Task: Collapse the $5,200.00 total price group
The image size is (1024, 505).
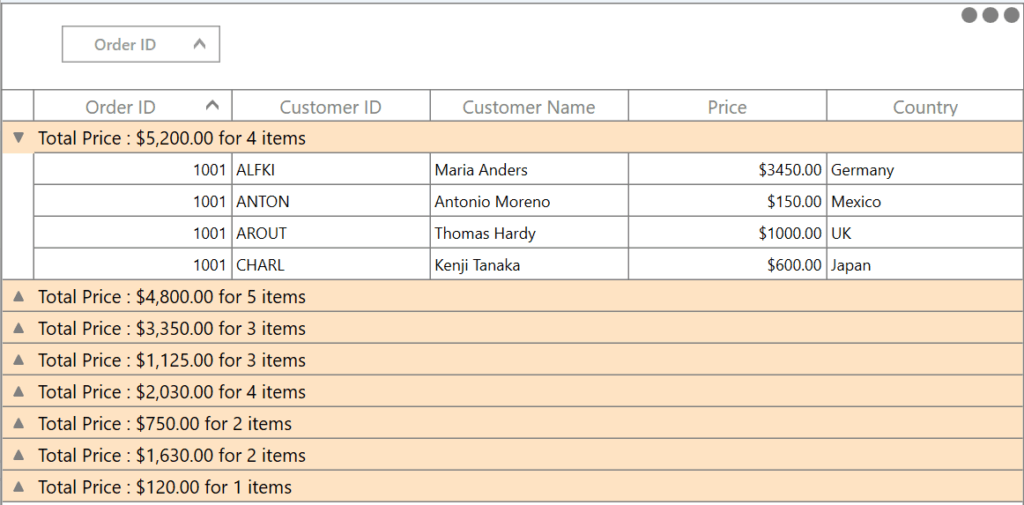Action: click(x=18, y=138)
